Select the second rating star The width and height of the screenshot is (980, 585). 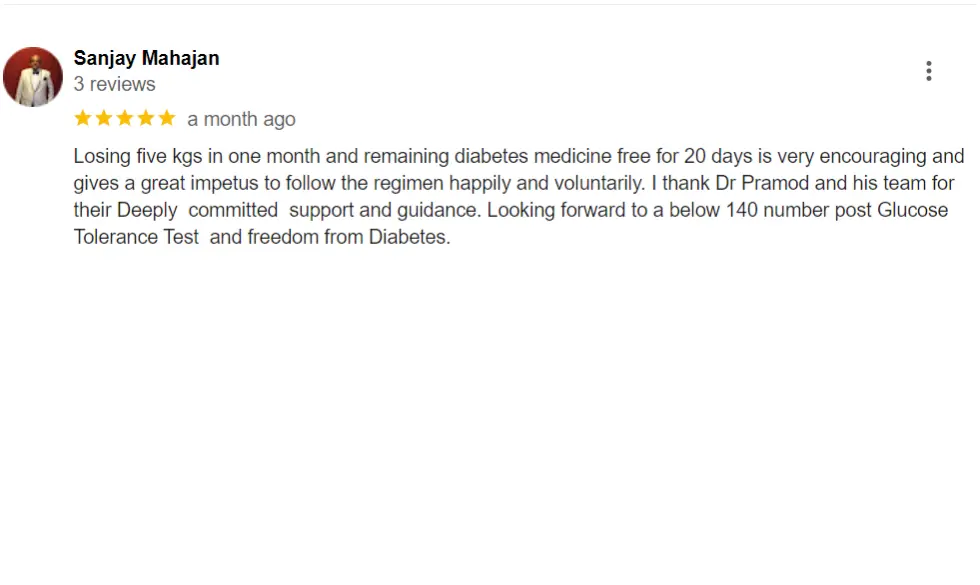pos(103,118)
